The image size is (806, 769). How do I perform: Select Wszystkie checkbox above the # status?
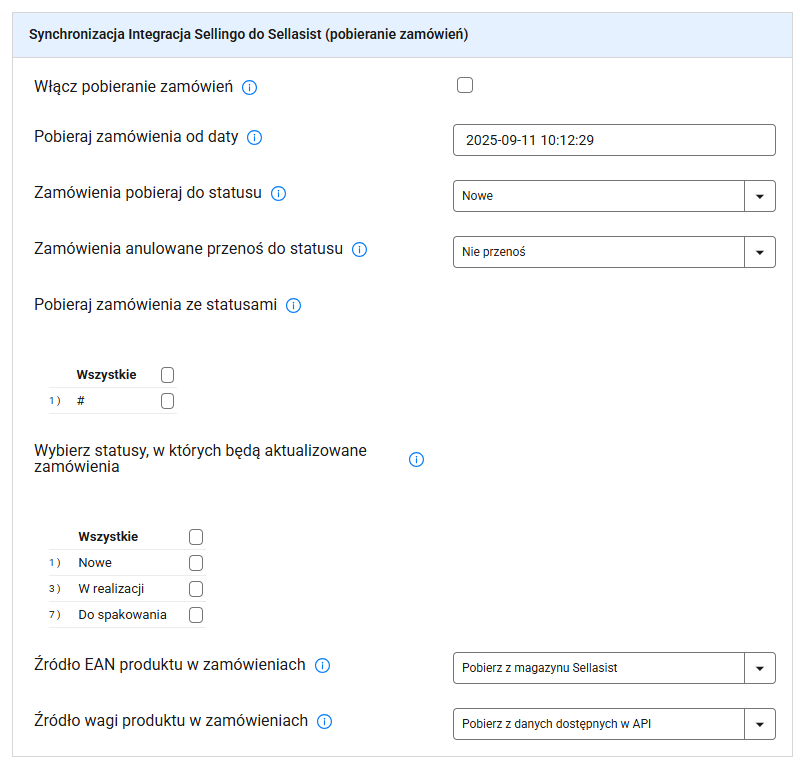(x=167, y=375)
